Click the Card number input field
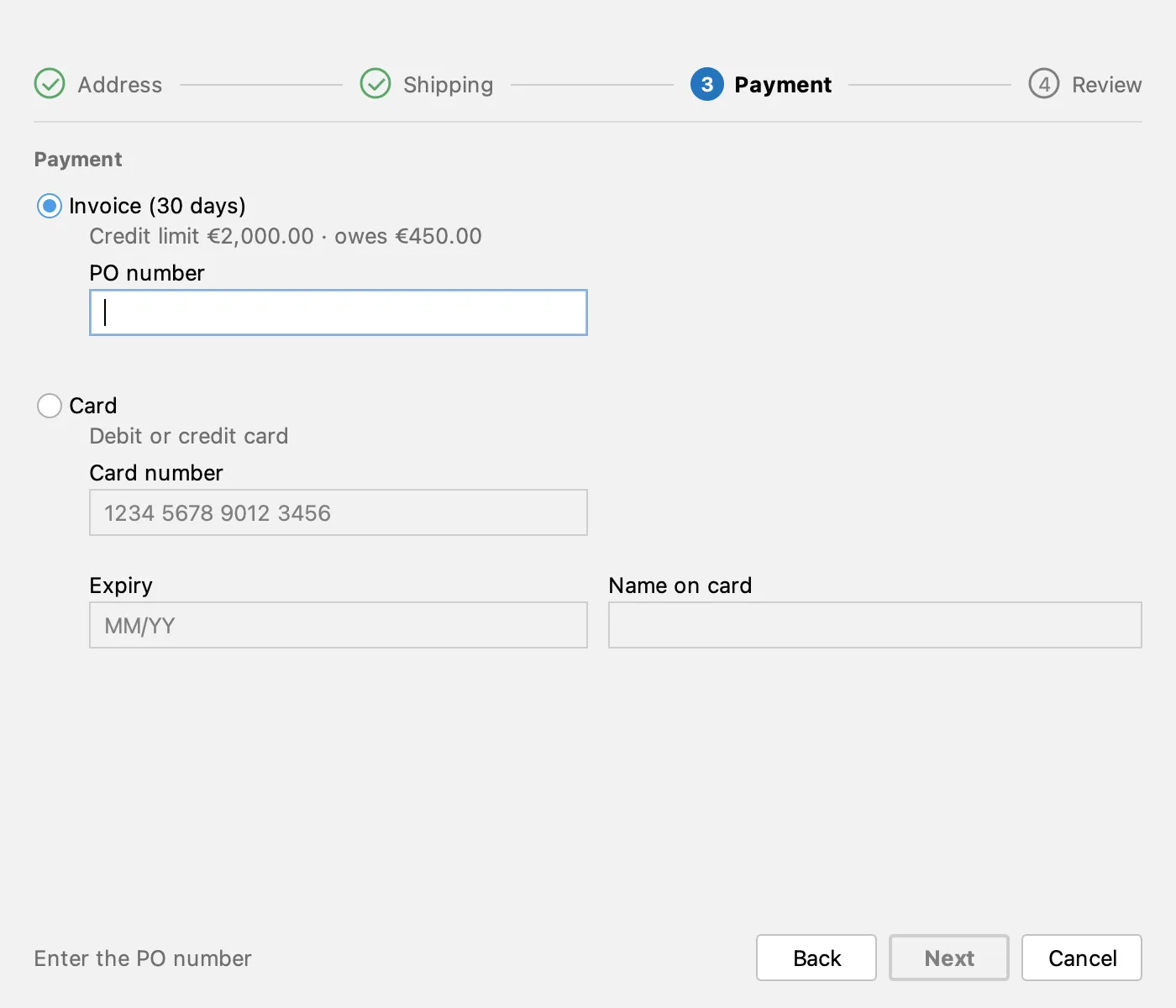Screen dimensions: 1176x1008 339,512
